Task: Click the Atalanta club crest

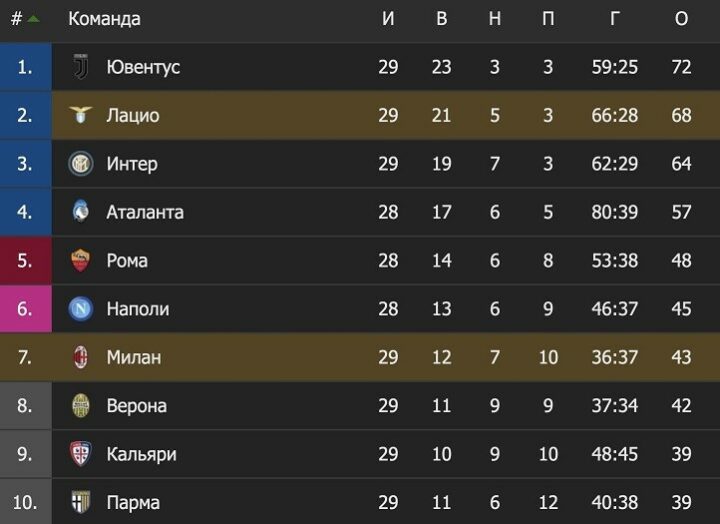Action: (x=81, y=212)
